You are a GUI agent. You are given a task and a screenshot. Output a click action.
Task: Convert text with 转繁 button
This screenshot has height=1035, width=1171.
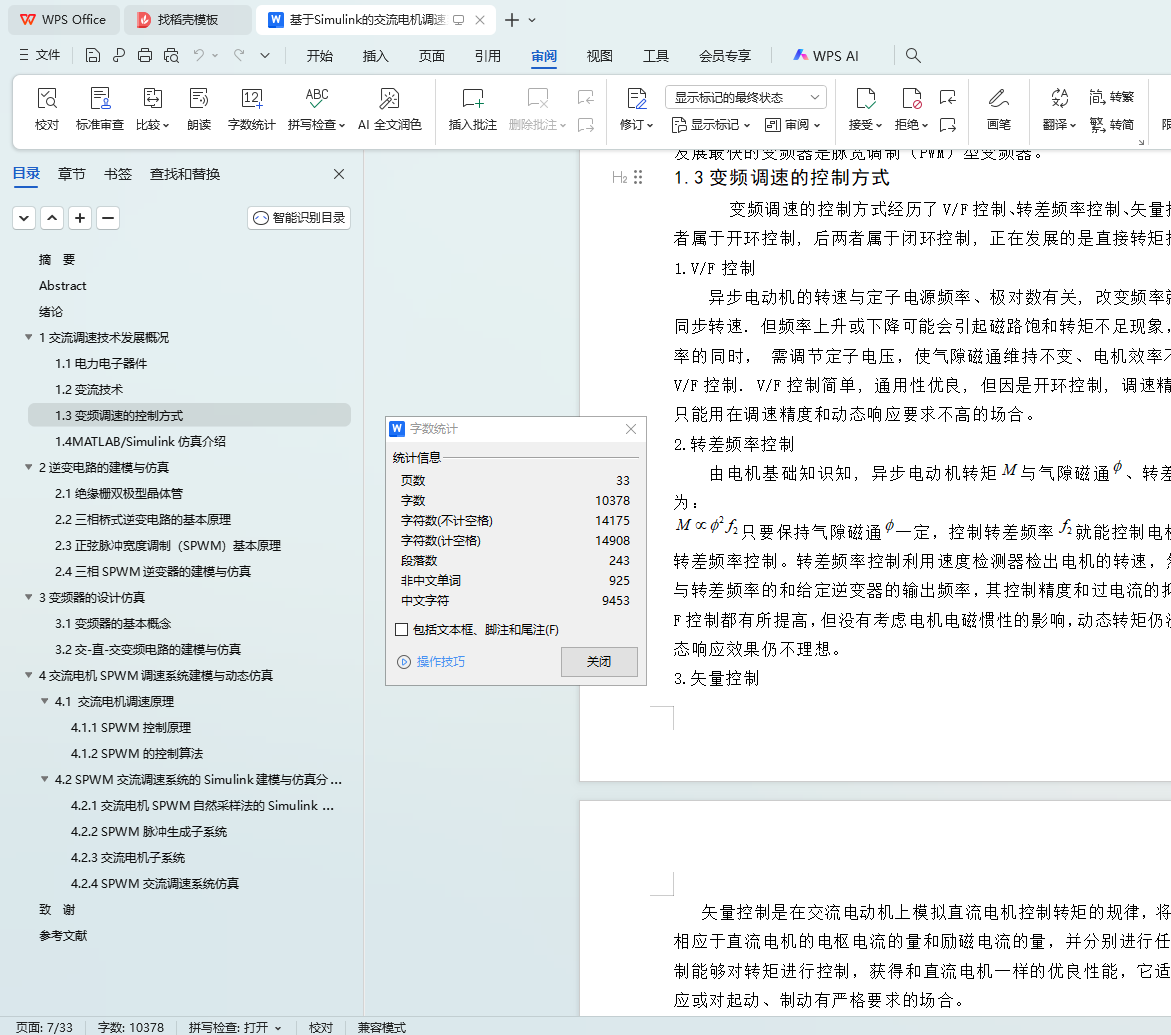(x=1111, y=97)
